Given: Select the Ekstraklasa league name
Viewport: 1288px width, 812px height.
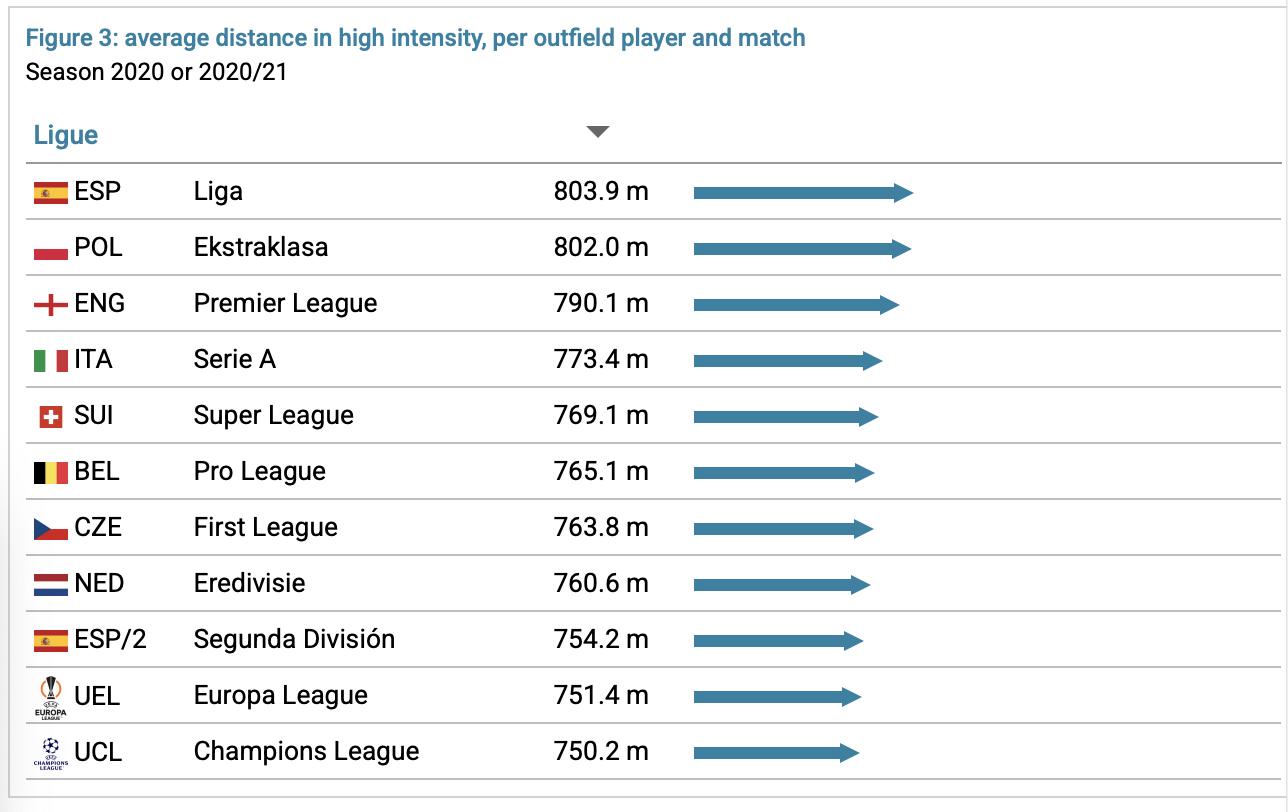Looking at the screenshot, I should click(260, 248).
